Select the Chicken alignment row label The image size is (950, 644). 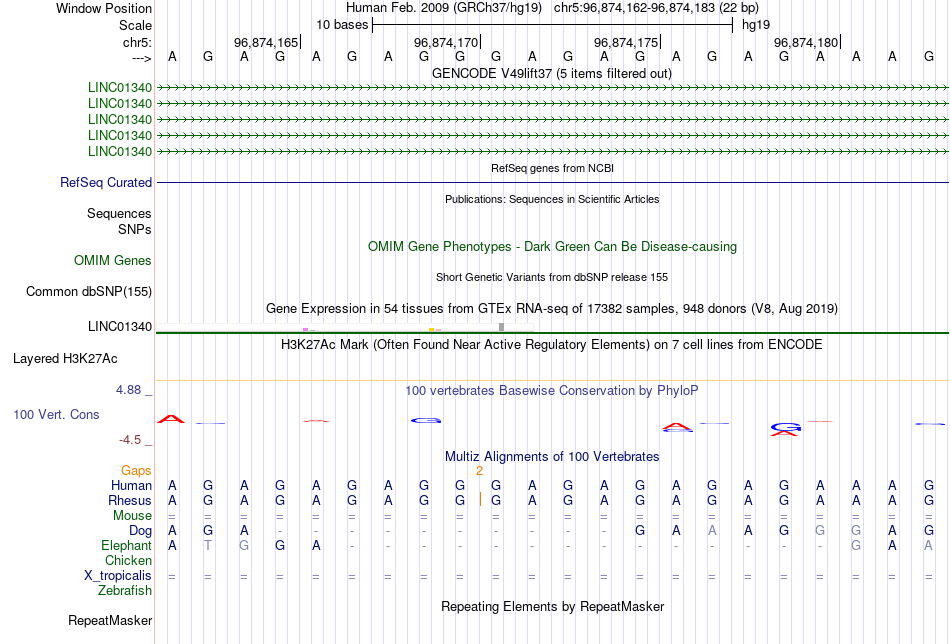(128, 560)
